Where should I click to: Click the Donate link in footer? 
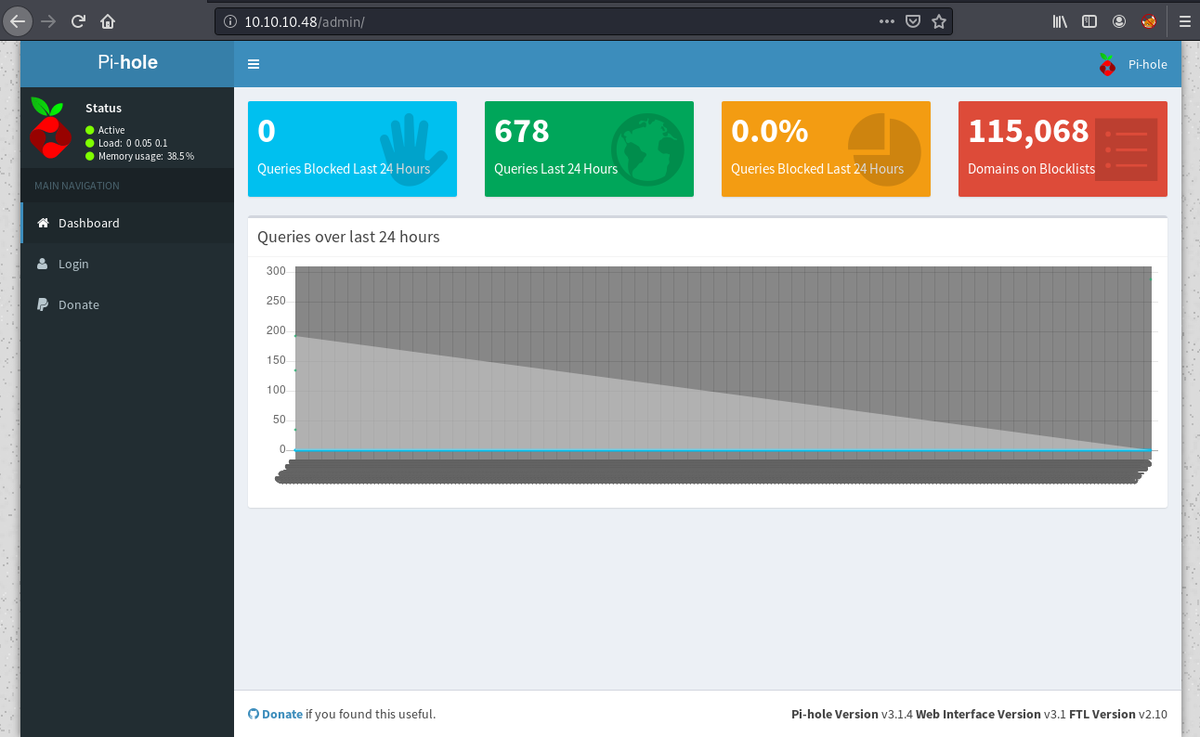(282, 714)
